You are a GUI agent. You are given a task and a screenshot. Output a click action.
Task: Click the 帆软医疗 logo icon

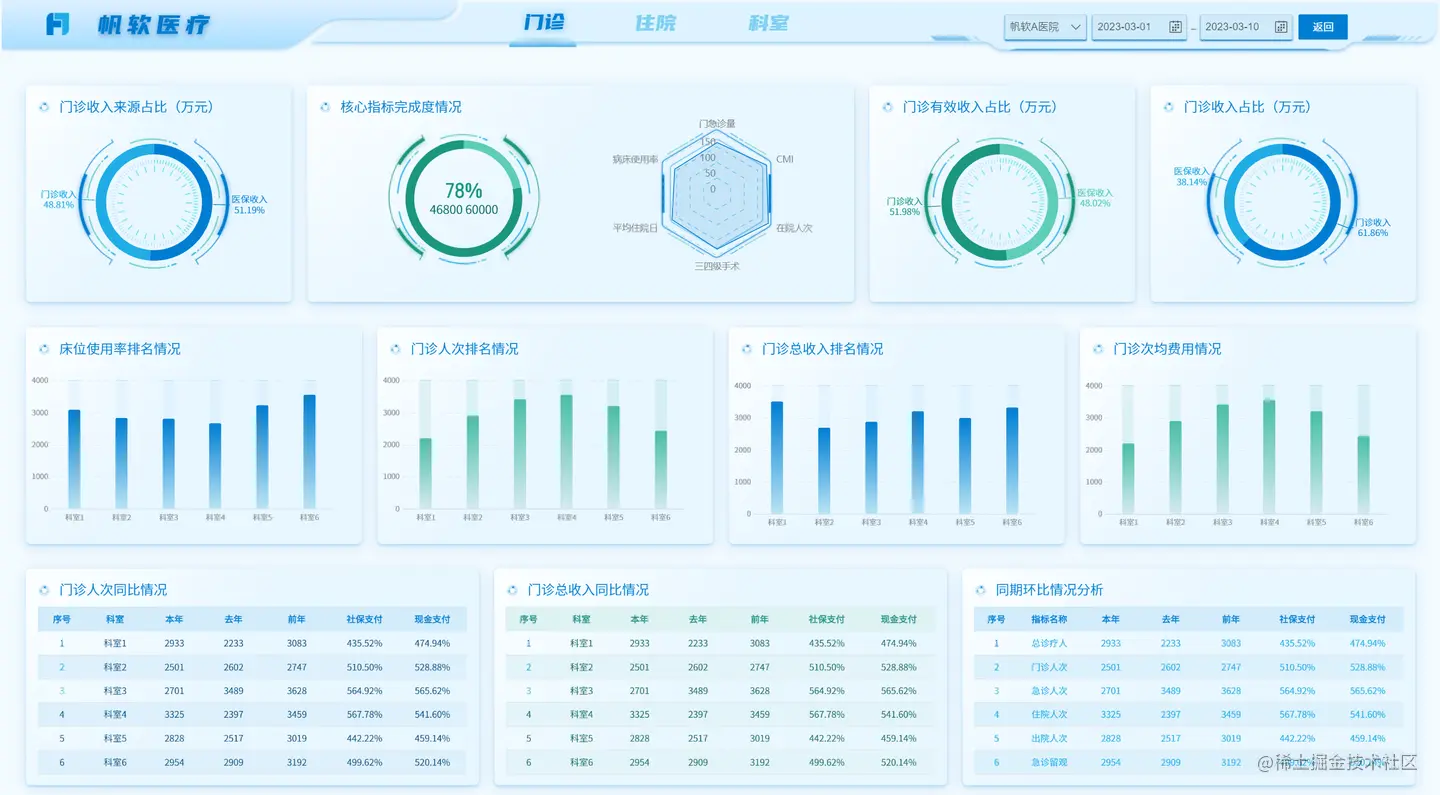click(57, 25)
